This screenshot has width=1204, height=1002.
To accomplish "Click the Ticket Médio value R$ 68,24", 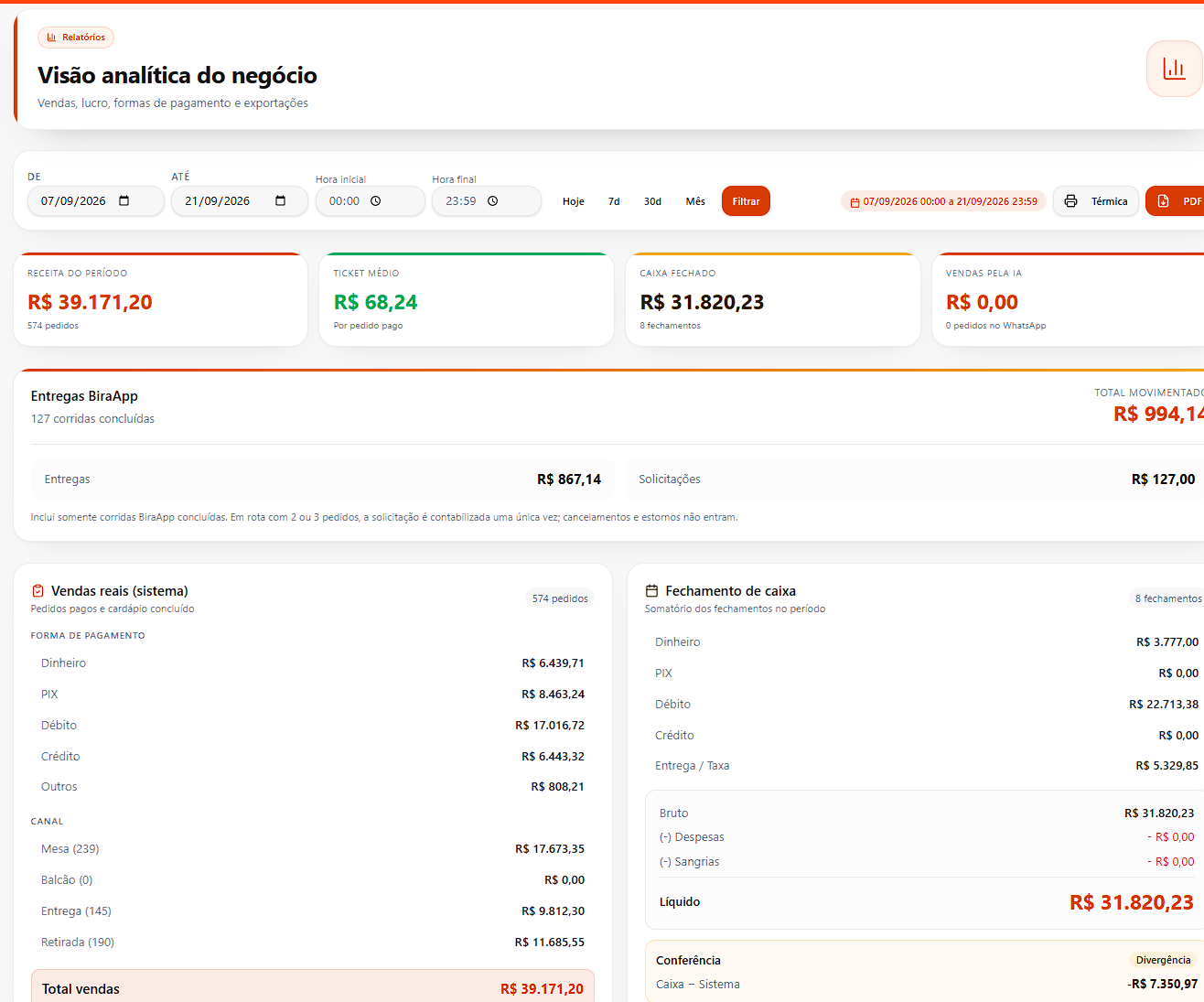I will pos(375,302).
